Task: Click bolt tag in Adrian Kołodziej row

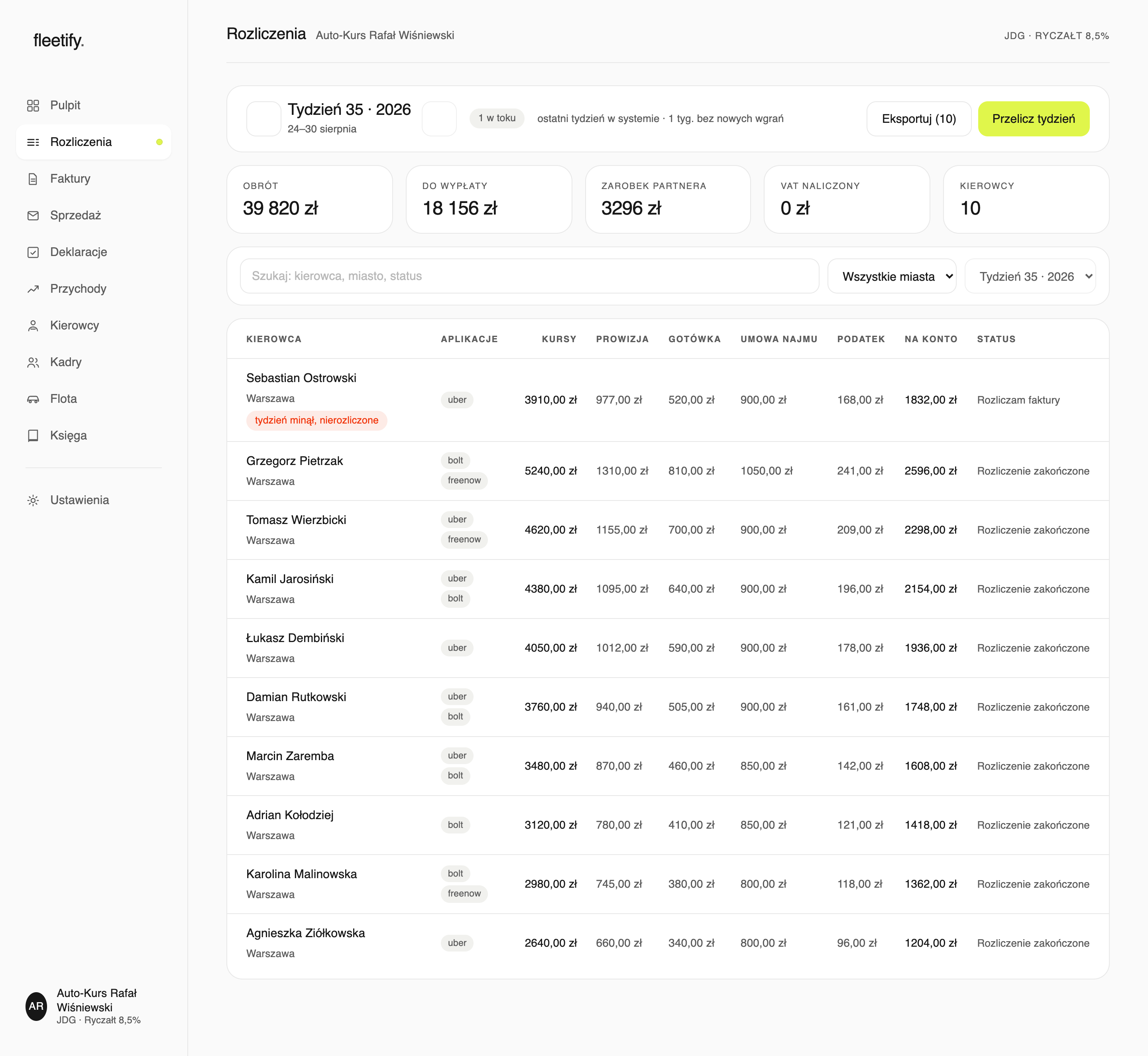Action: [455, 825]
